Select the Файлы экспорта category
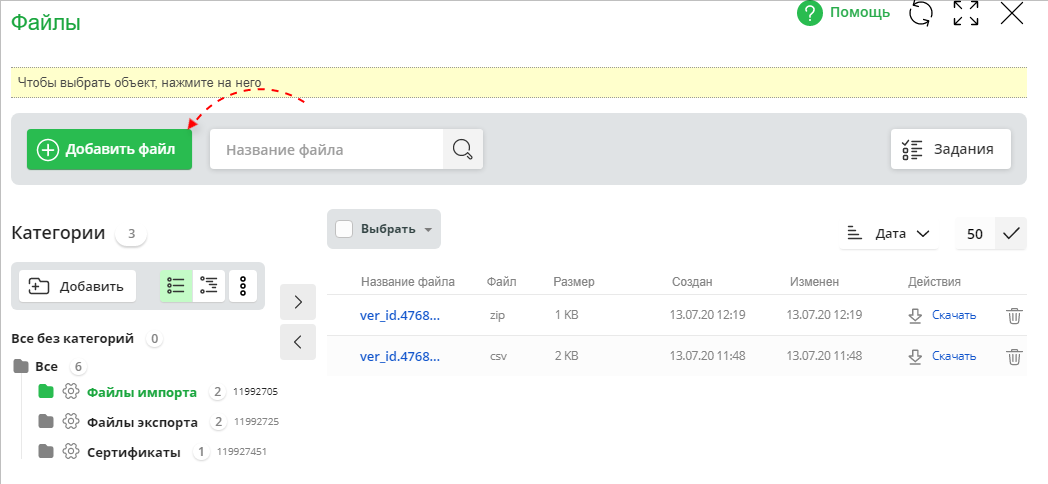 [x=142, y=422]
